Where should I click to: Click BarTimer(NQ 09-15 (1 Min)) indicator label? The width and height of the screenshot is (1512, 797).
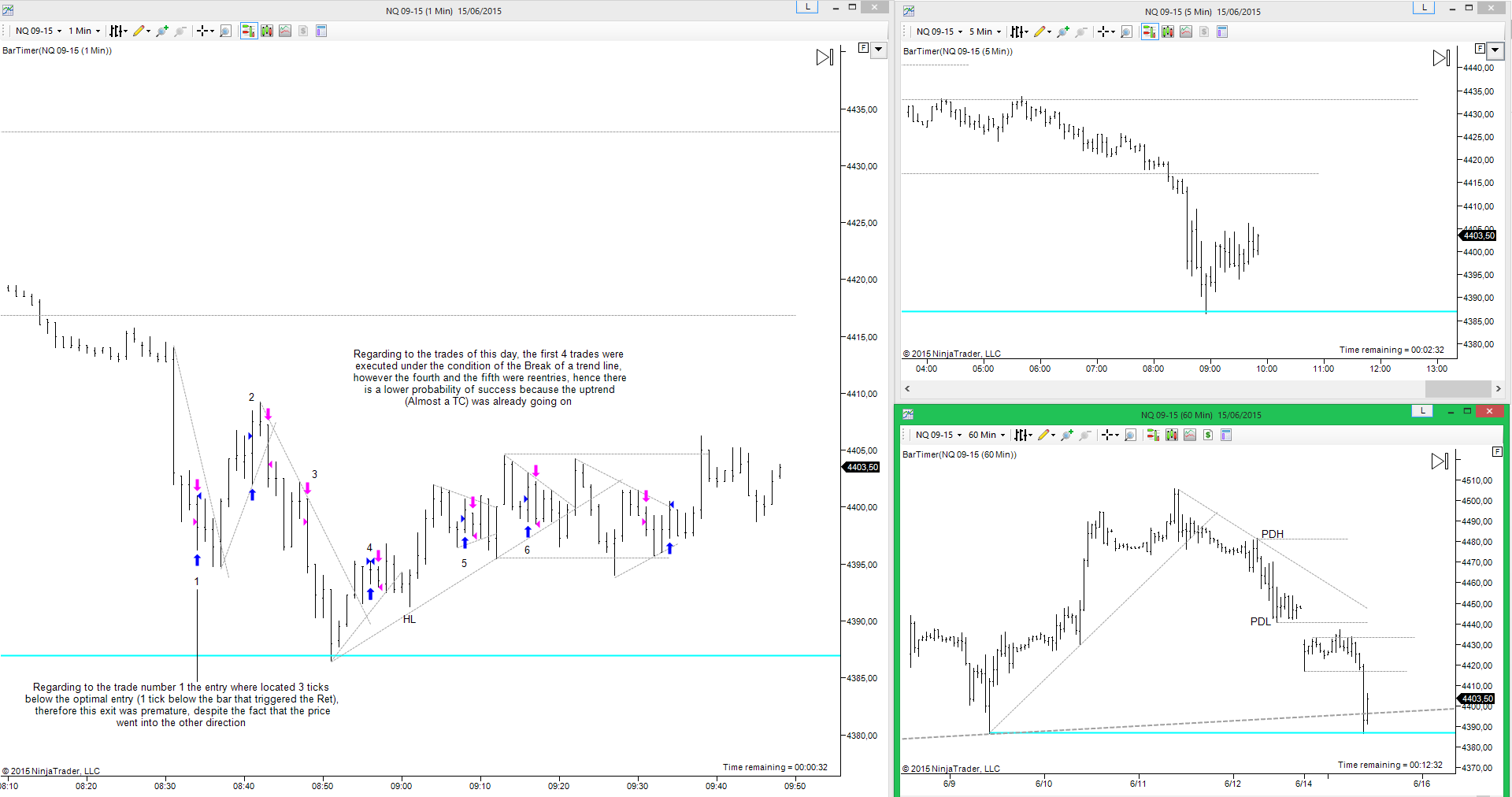click(x=57, y=50)
